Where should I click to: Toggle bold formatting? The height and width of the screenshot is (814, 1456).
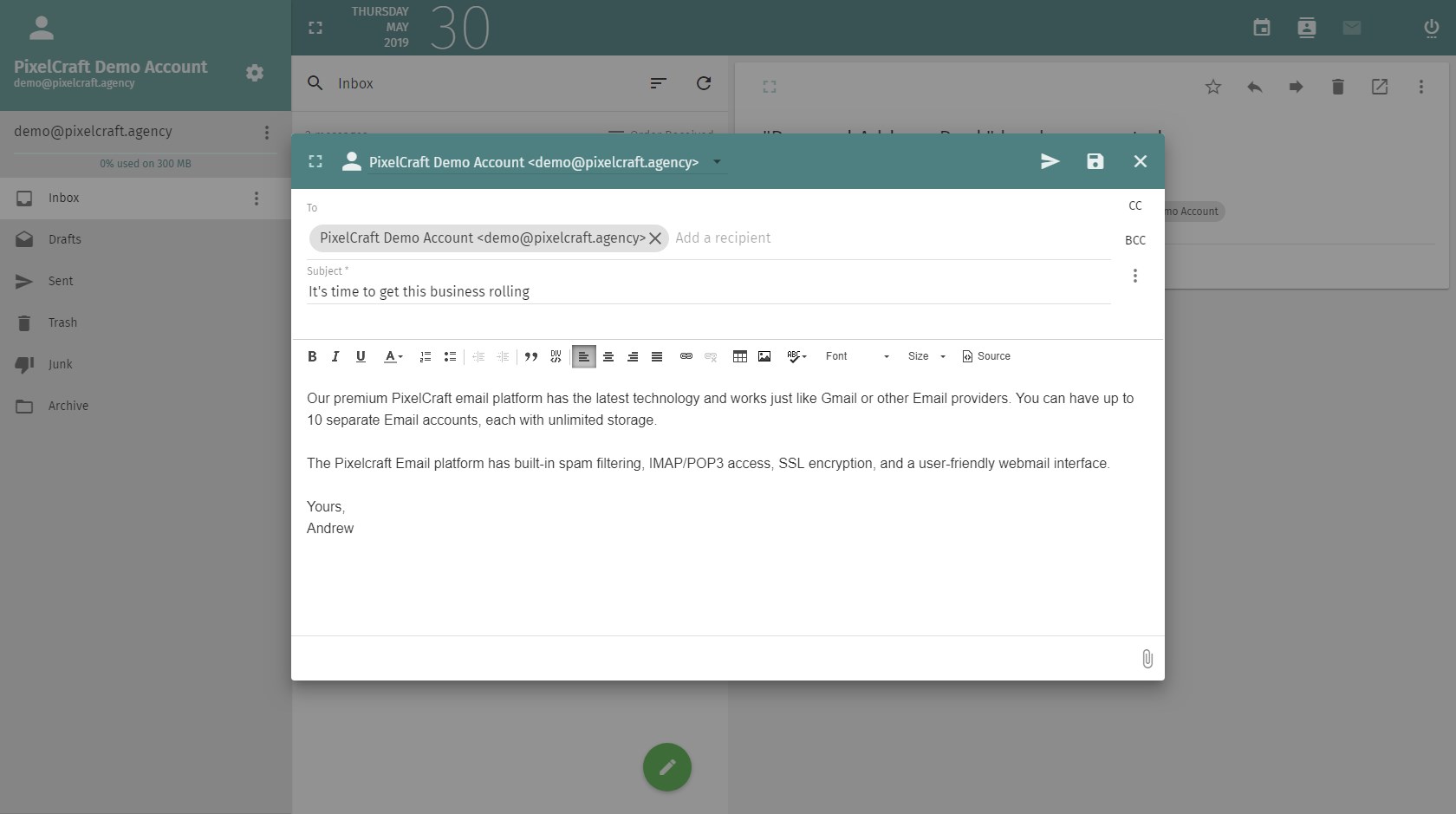(x=312, y=356)
